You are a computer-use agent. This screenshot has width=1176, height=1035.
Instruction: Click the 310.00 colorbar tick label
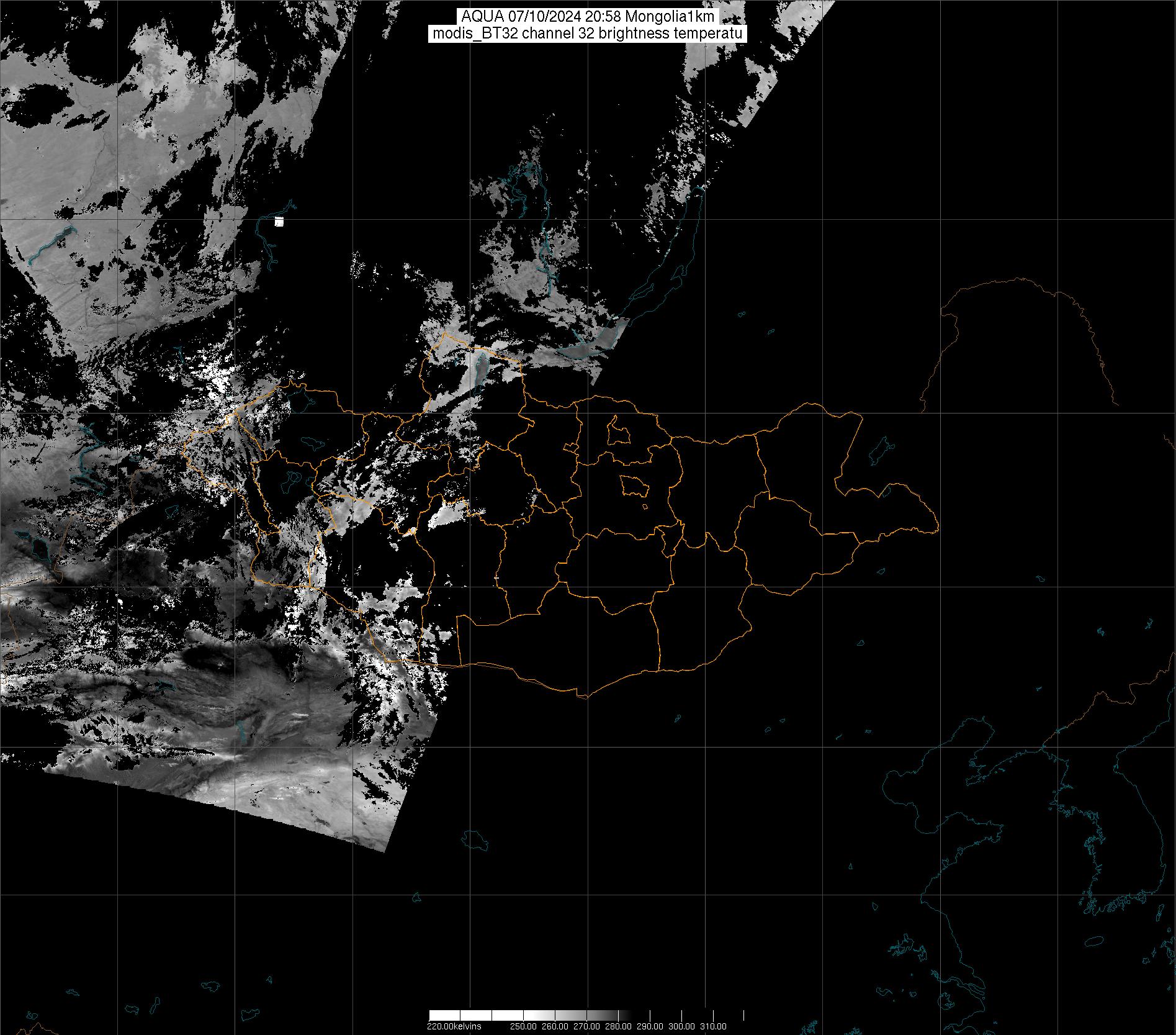click(x=713, y=1026)
